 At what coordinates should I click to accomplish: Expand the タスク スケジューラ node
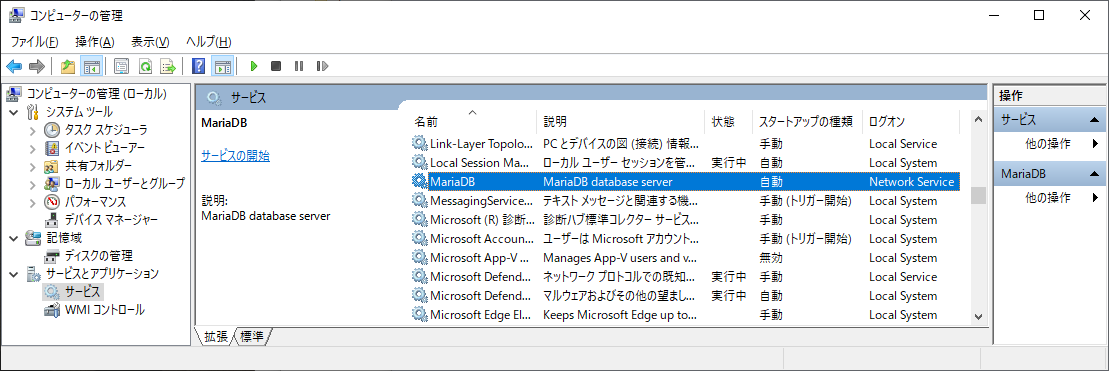(x=33, y=130)
